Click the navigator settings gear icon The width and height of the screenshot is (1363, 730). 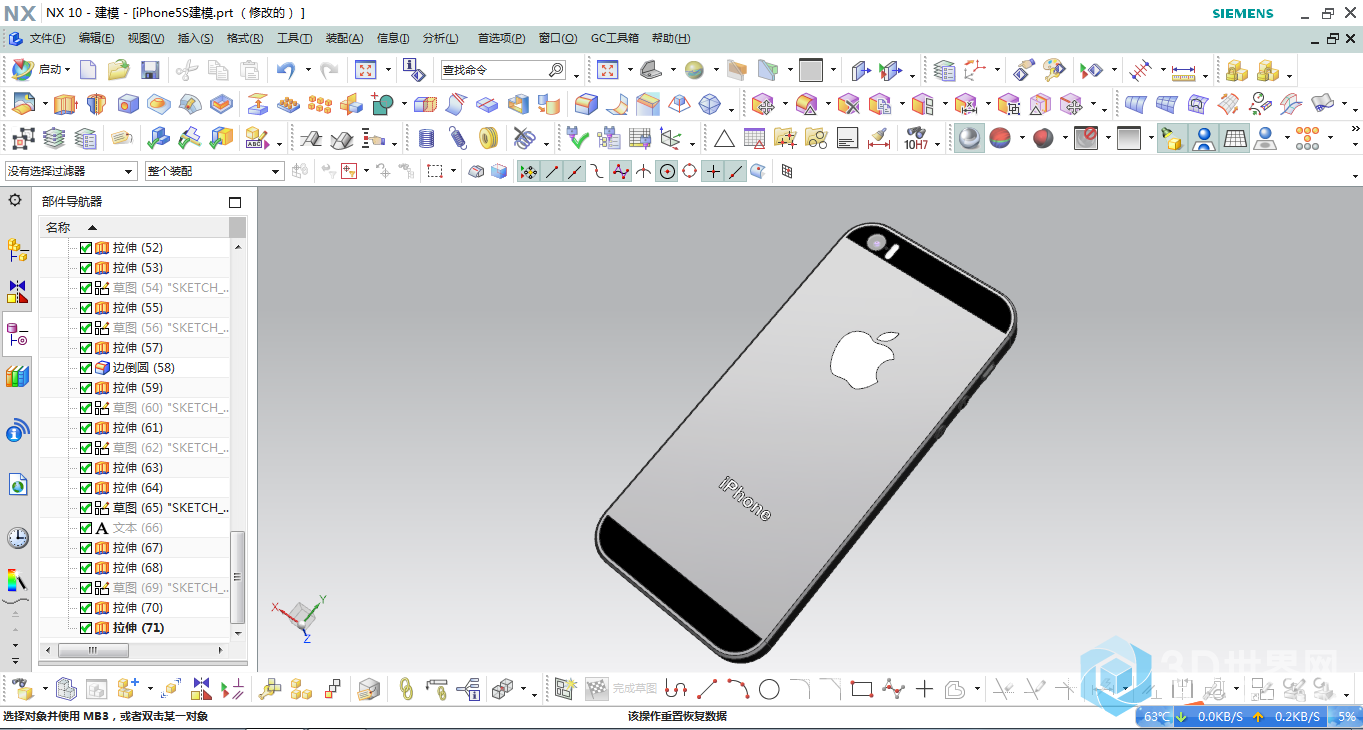tap(15, 200)
